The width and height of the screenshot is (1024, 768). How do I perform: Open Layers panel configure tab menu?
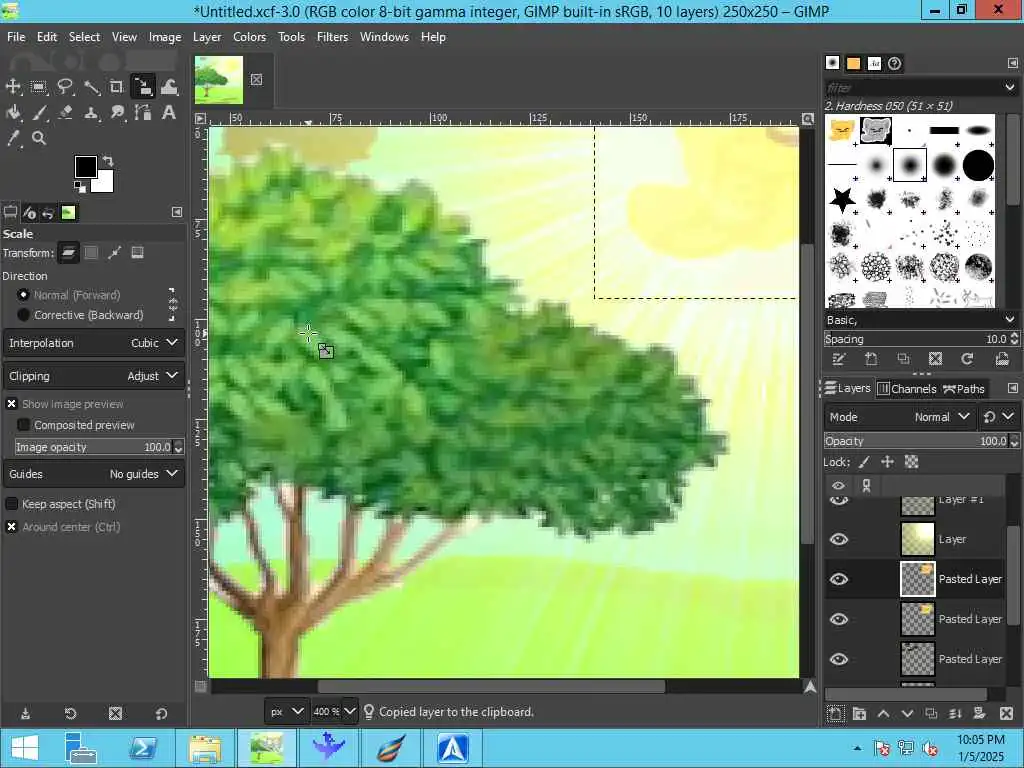tap(1012, 389)
